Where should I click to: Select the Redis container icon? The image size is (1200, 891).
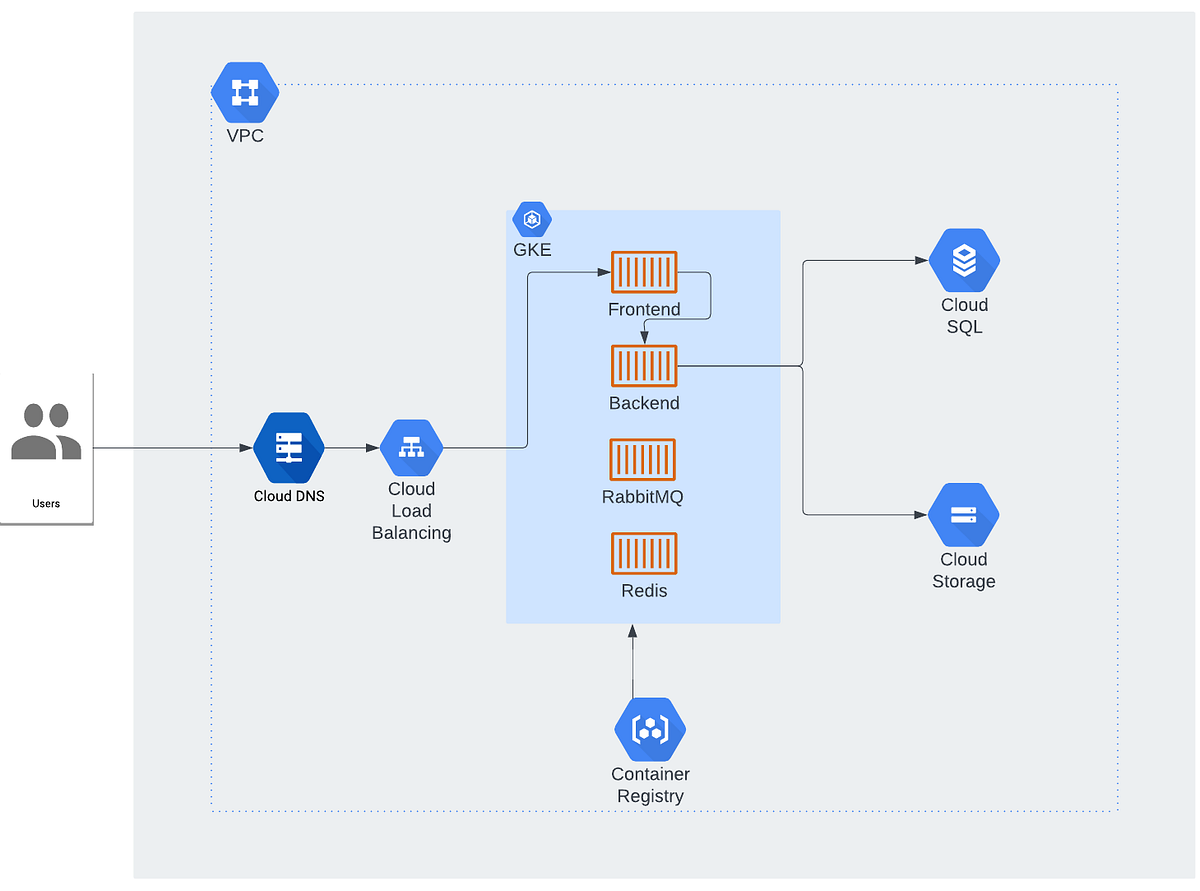[x=644, y=553]
